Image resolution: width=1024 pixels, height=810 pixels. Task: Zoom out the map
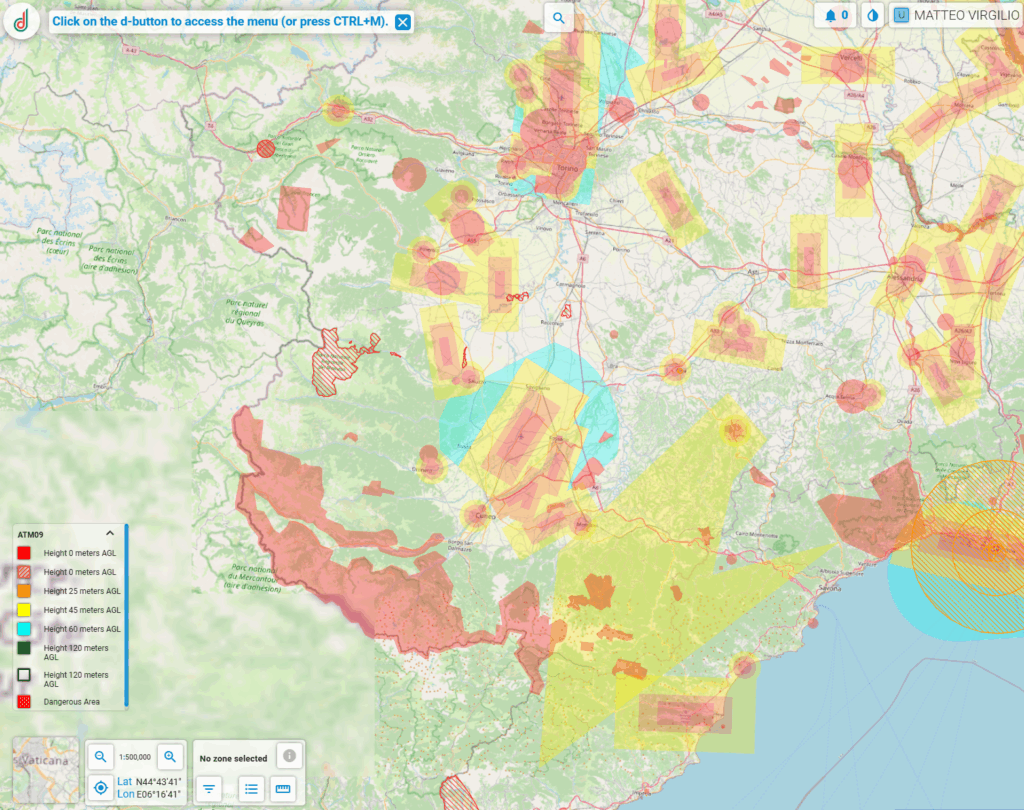(101, 757)
